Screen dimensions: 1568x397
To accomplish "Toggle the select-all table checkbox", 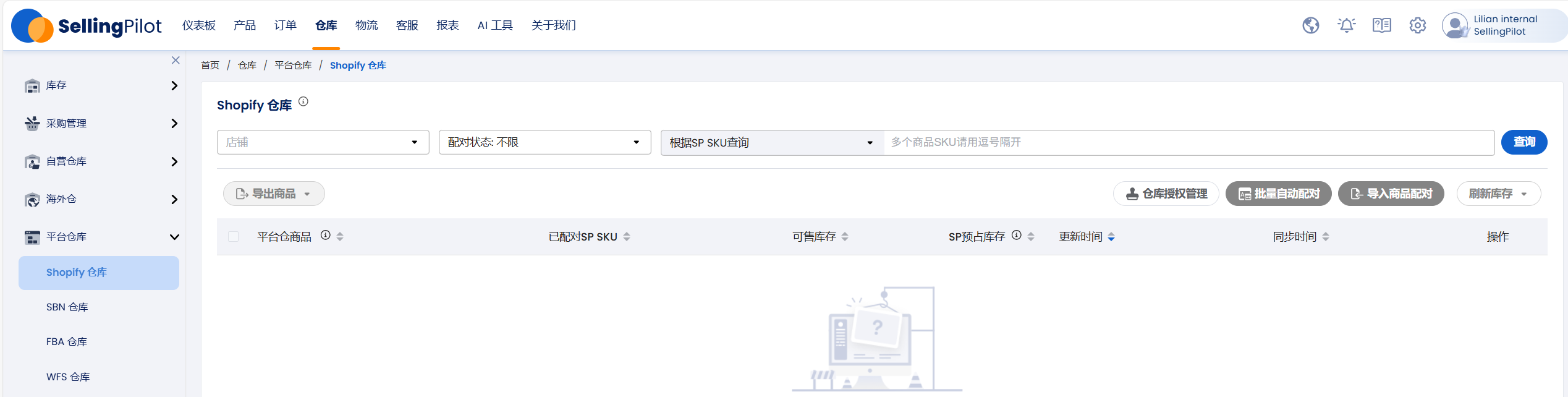I will 233,237.
